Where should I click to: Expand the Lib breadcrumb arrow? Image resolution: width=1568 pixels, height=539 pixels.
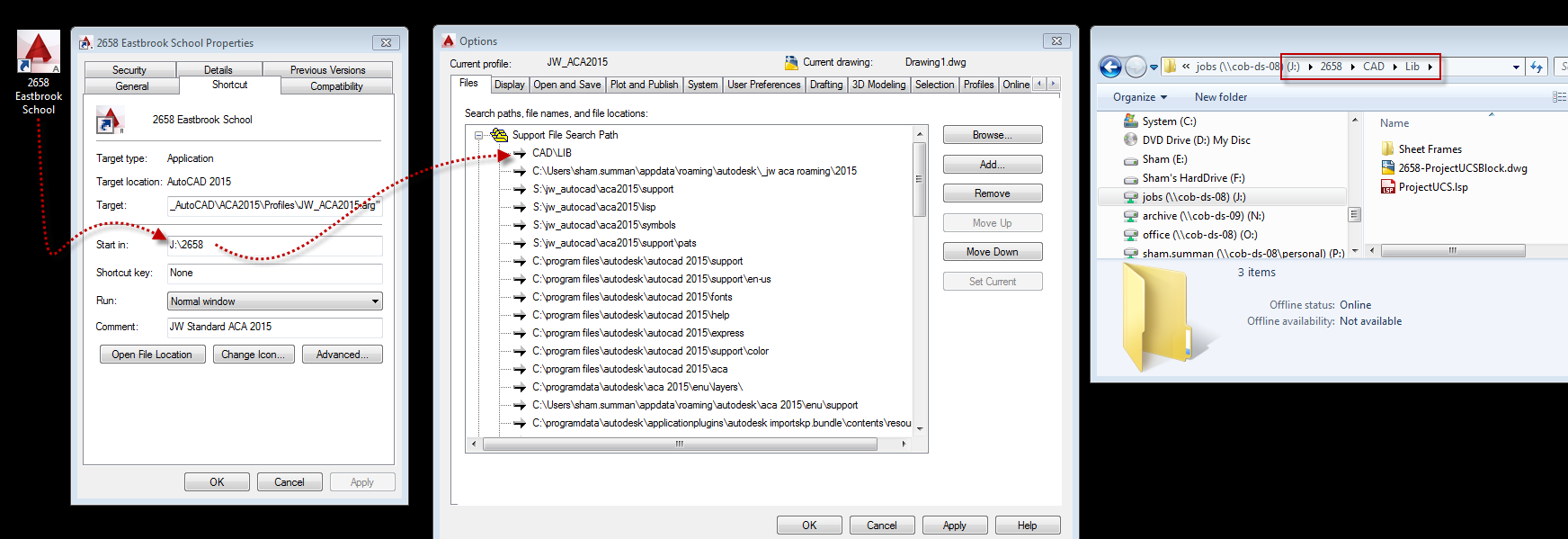pos(1430,67)
